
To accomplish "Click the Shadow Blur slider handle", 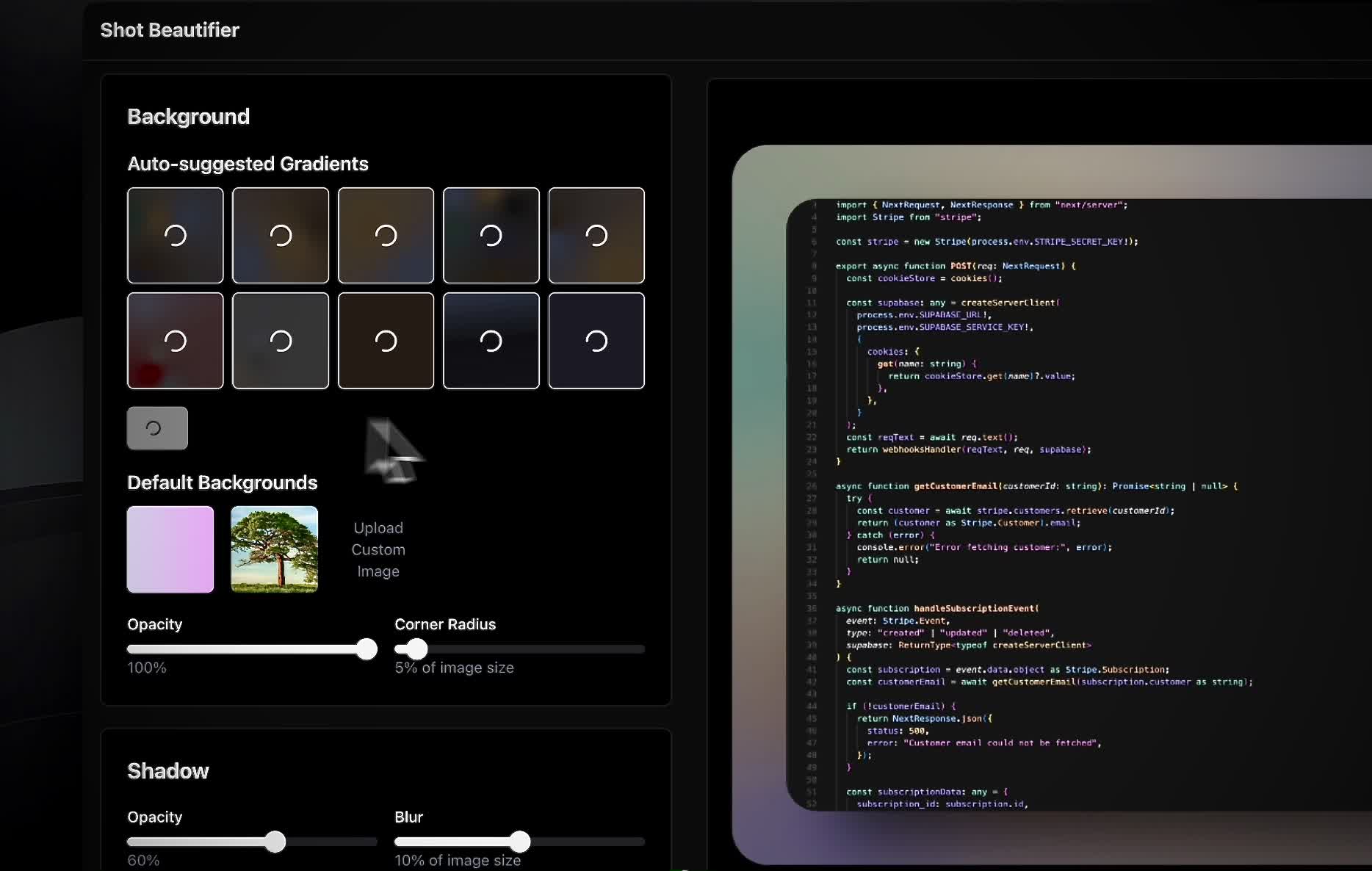I will tap(520, 842).
